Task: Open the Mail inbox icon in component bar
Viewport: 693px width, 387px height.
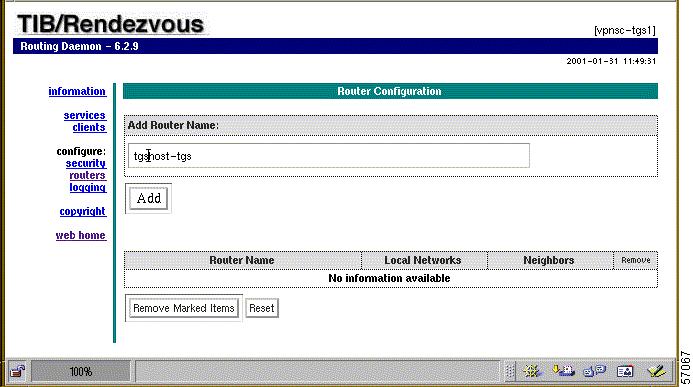Action: 563,371
